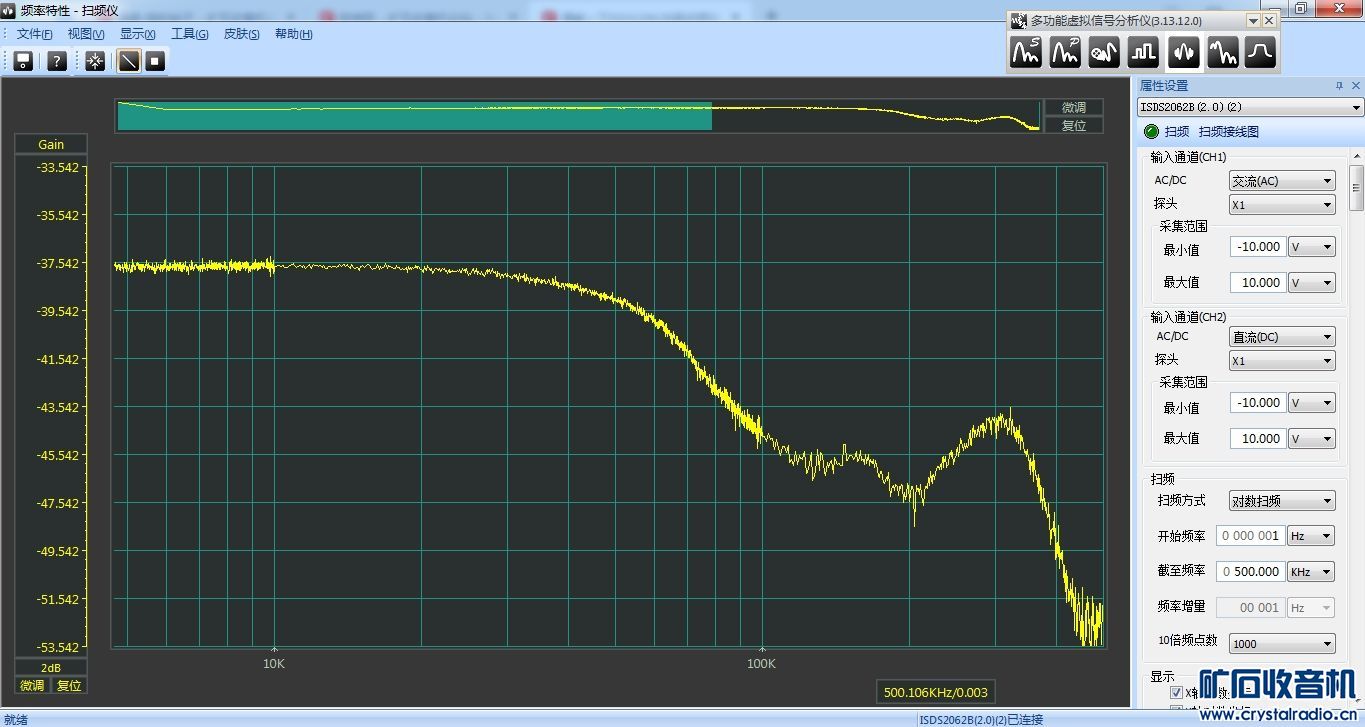Viewport: 1365px width, 727px height.
Task: Open the 工具(G) menu
Action: pos(189,34)
